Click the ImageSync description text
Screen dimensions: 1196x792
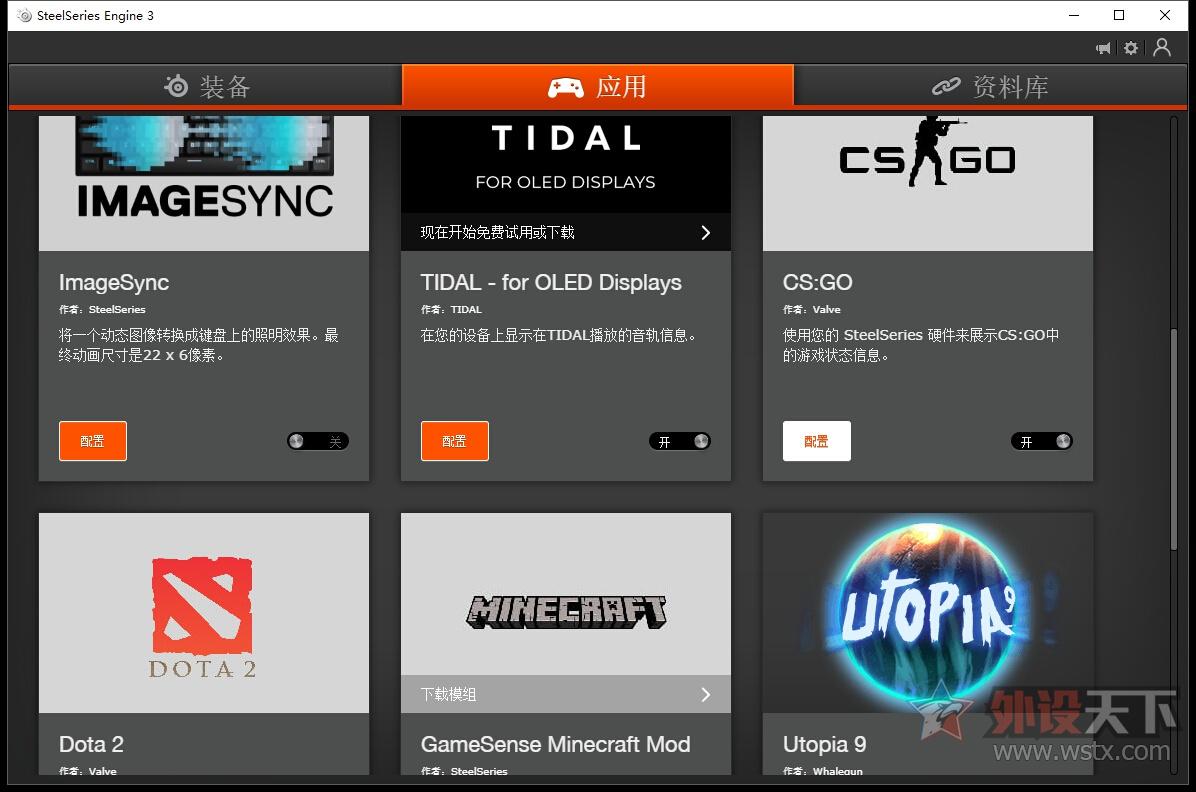point(198,345)
